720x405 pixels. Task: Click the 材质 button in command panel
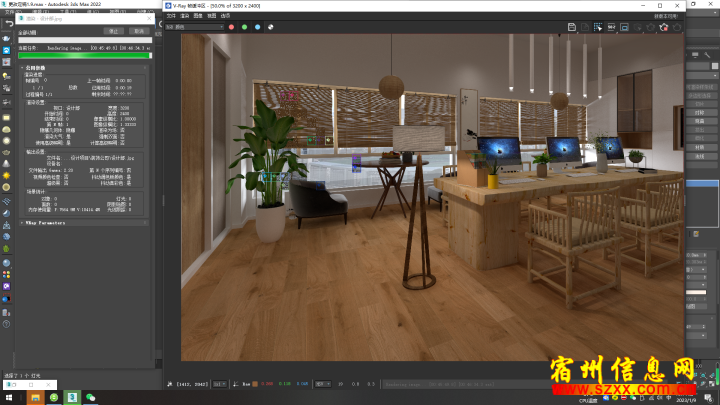pos(700,147)
